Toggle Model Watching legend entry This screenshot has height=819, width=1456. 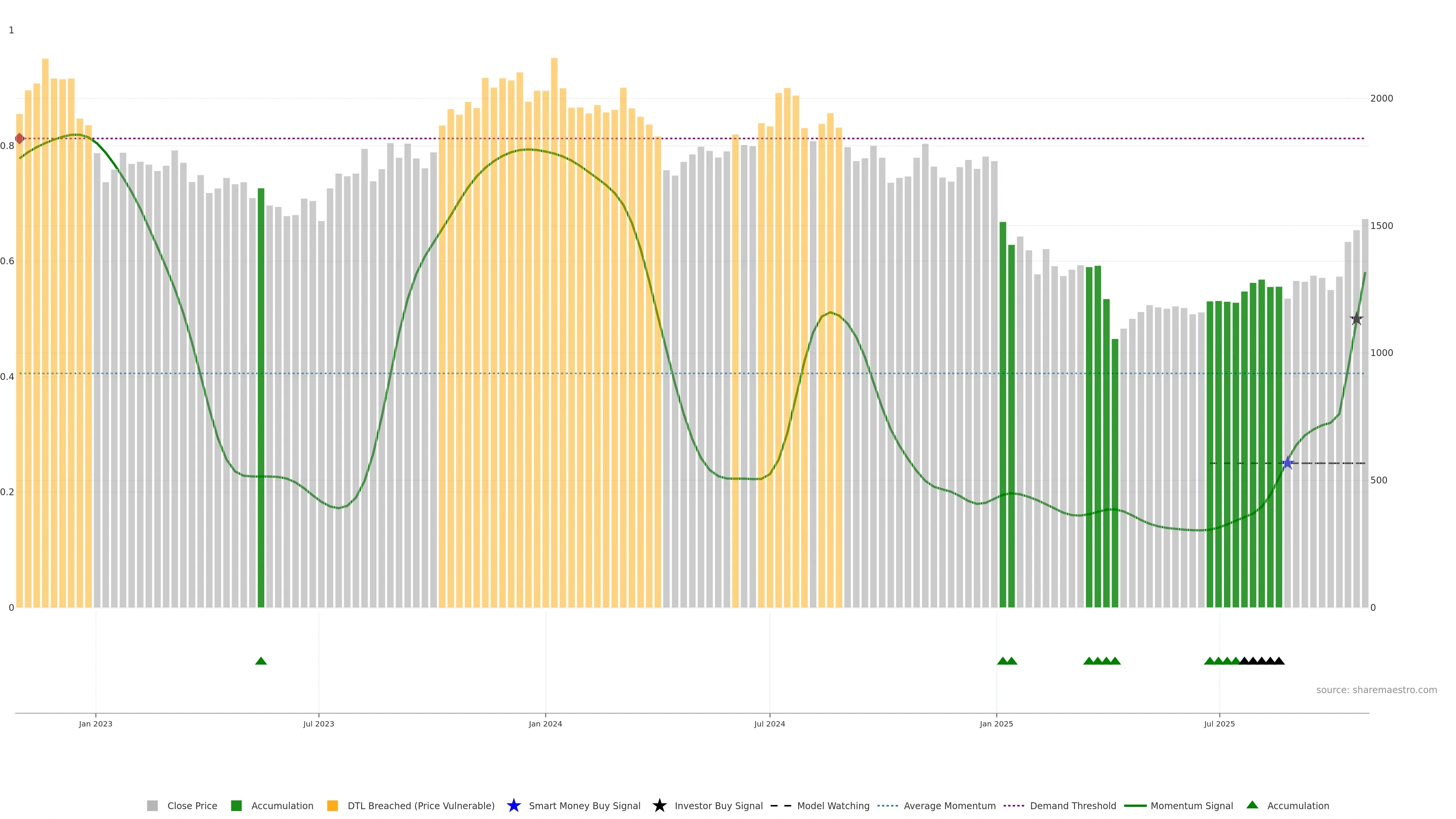[833, 805]
